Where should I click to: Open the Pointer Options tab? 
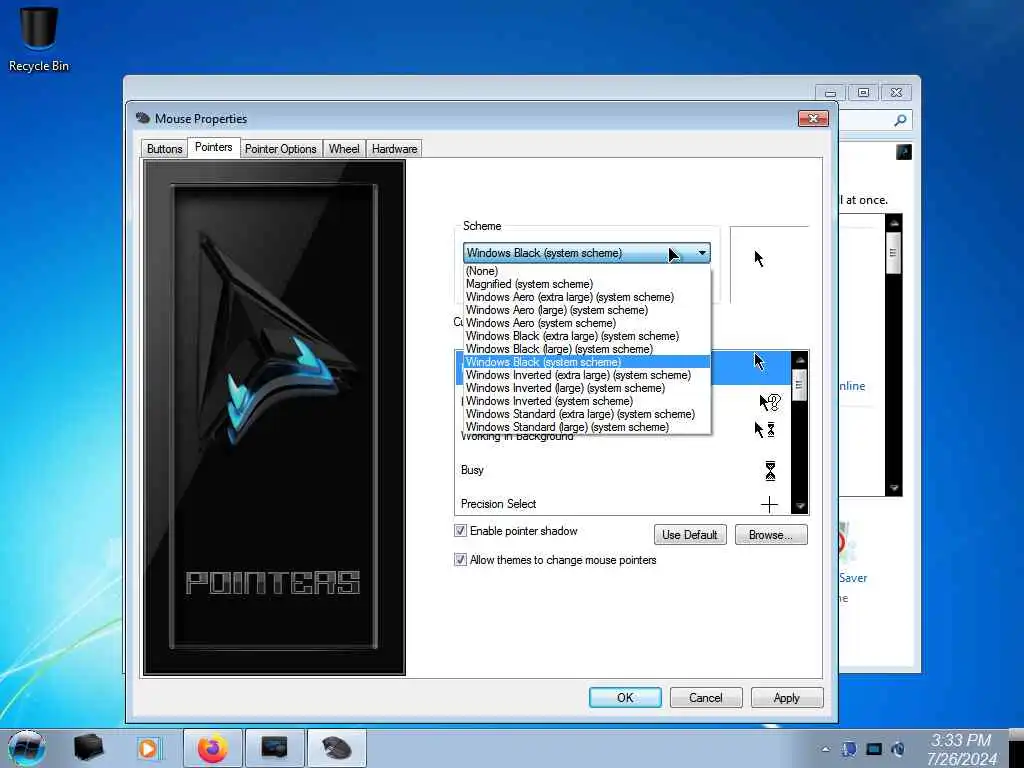(280, 149)
